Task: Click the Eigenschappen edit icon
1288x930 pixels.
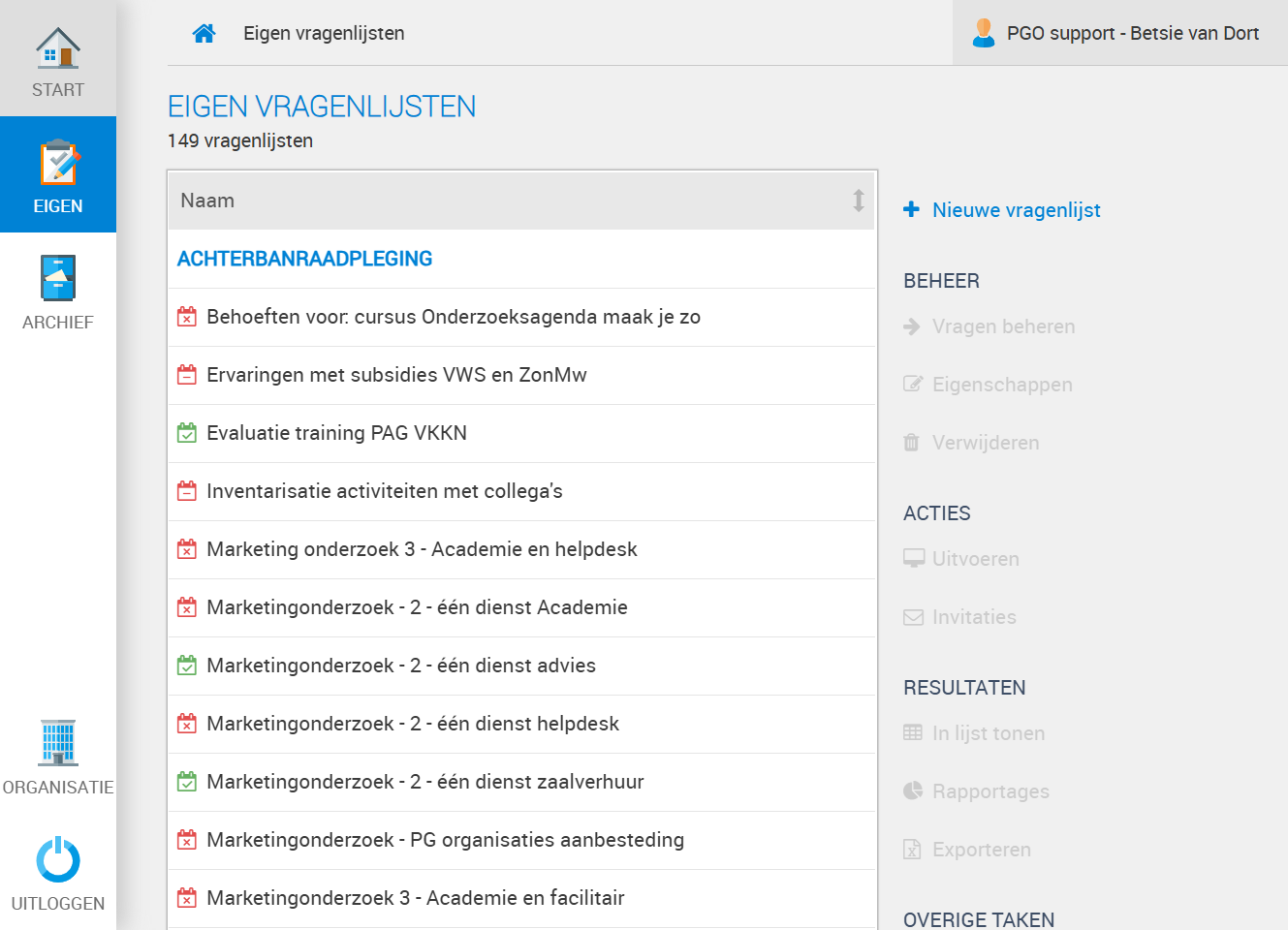Action: click(x=913, y=384)
